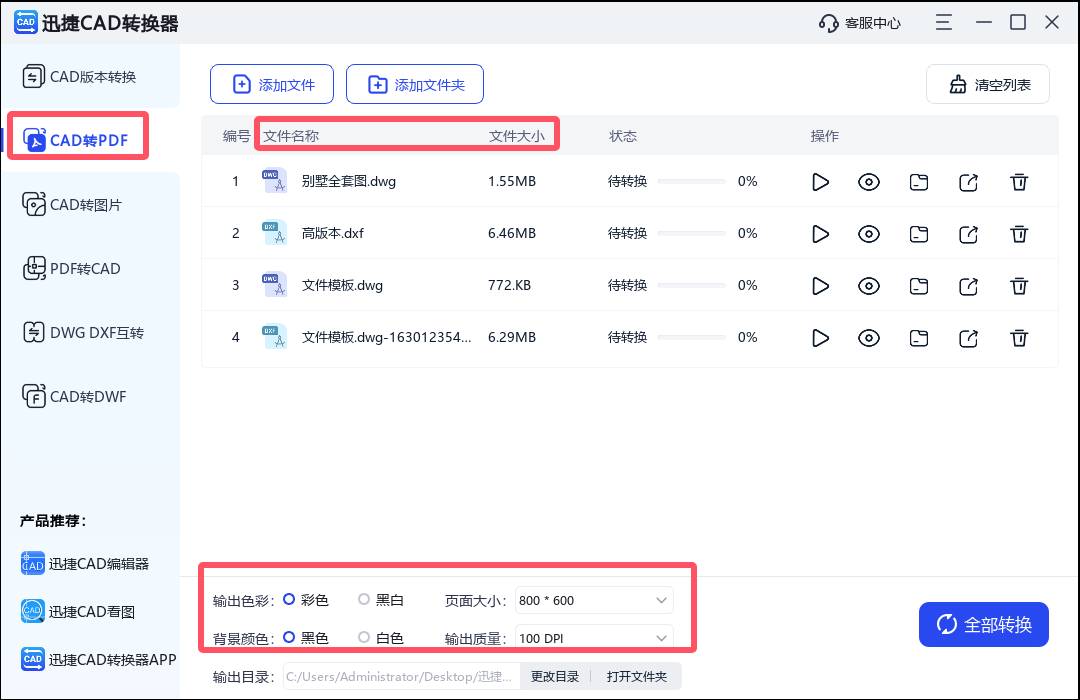Click the 添加文件 add file button
This screenshot has height=700, width=1080.
tap(271, 84)
